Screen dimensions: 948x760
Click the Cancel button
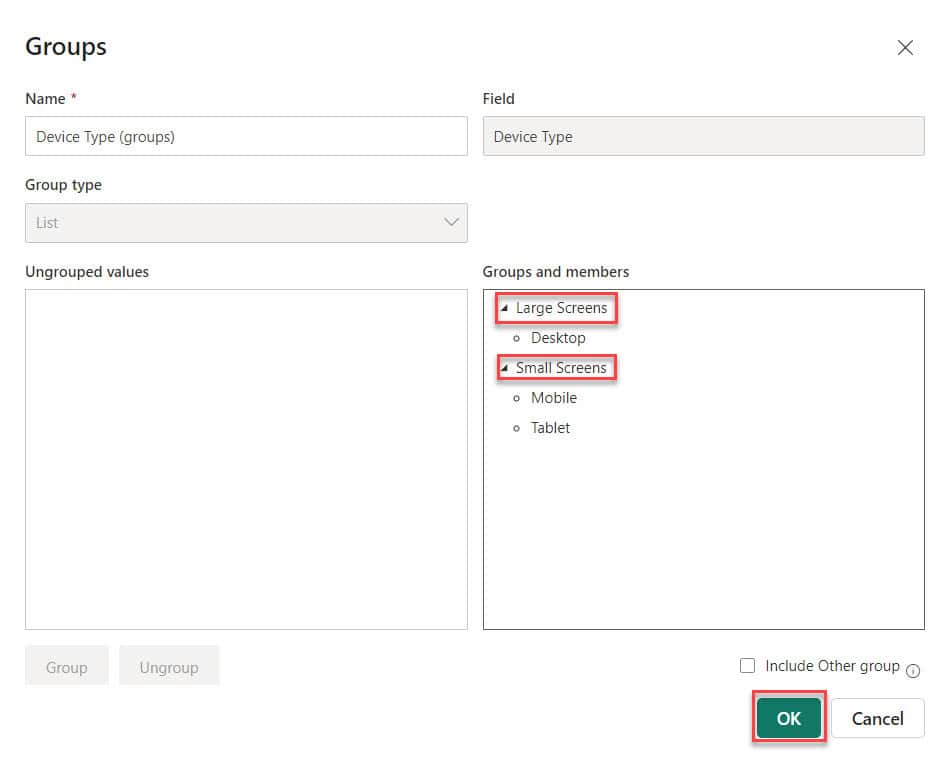877,718
